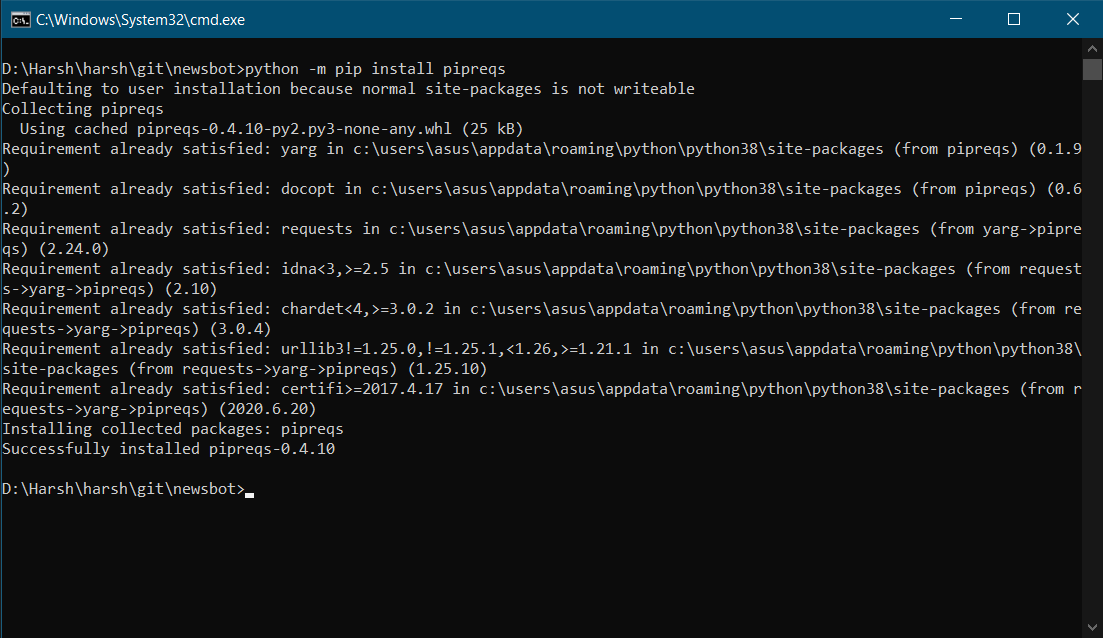Image resolution: width=1103 pixels, height=638 pixels.
Task: Minimize the command prompt window
Action: pos(955,19)
